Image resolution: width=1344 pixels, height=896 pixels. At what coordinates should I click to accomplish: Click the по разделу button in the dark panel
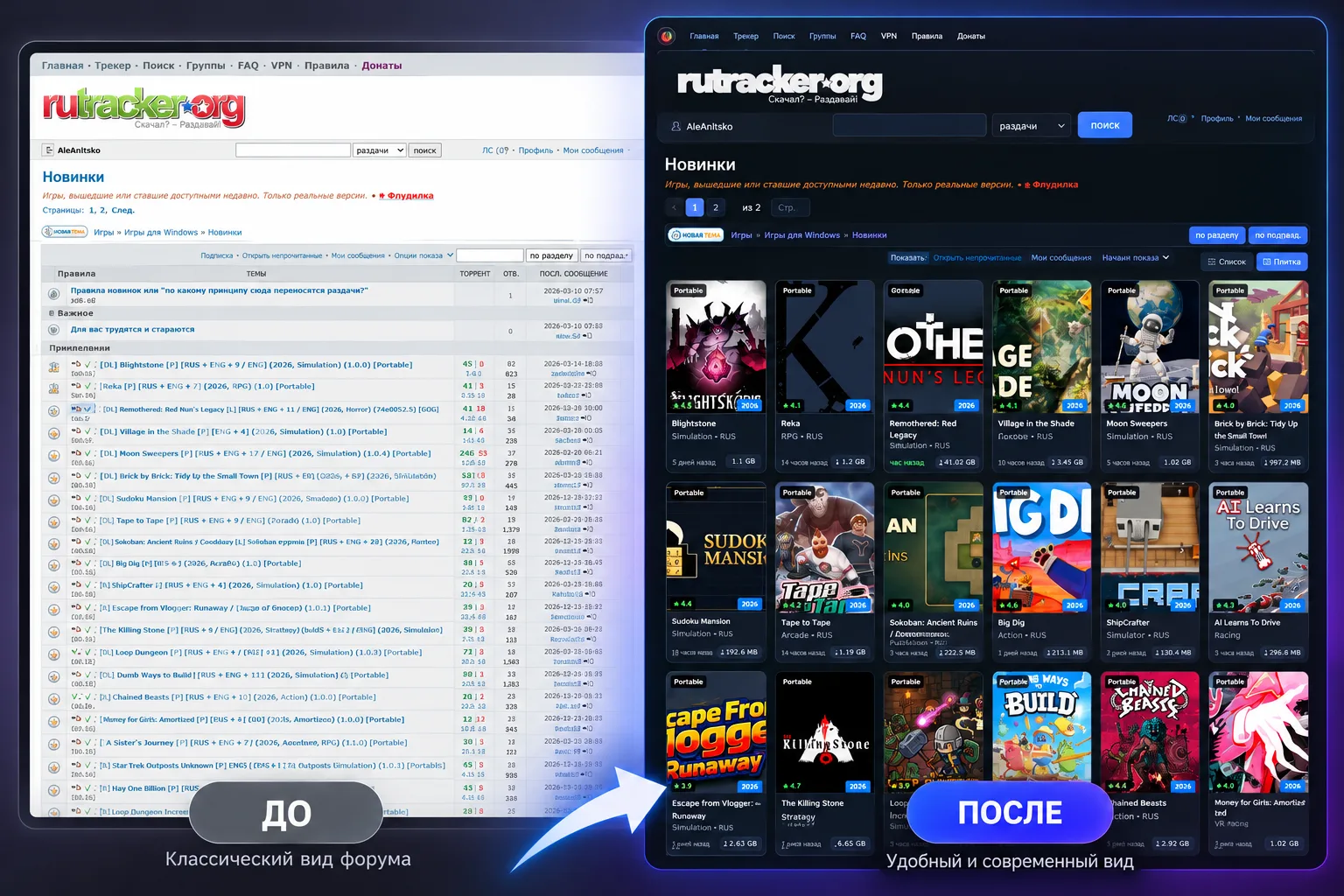click(x=1217, y=235)
